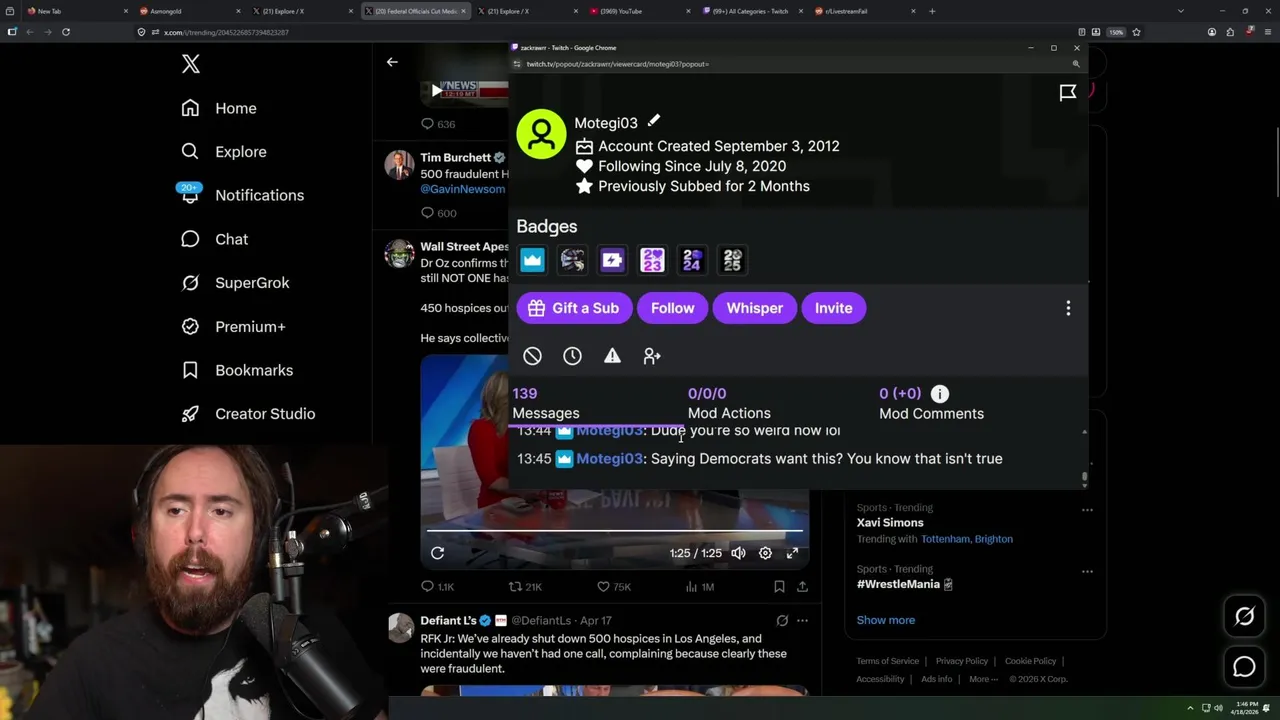Like the post with 75K likes
Viewport: 1280px width, 720px height.
click(603, 587)
